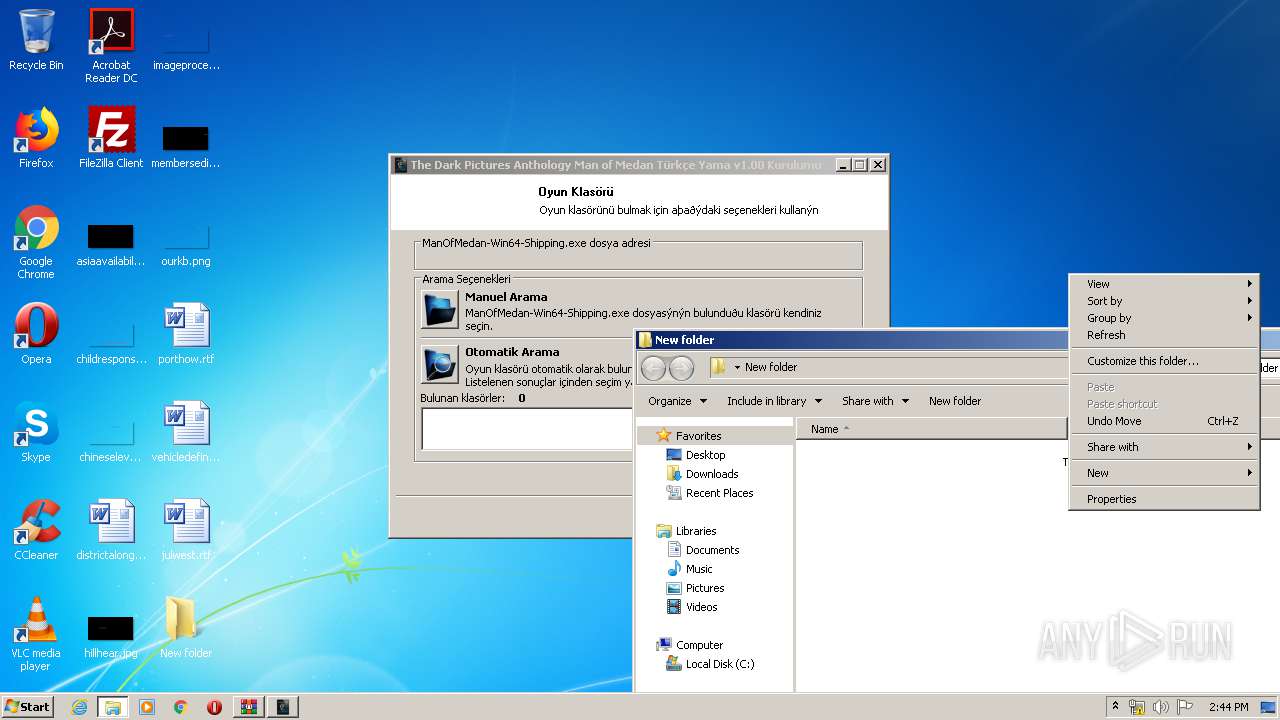
Task: Open address bar folder dropdown arrow
Action: click(737, 367)
